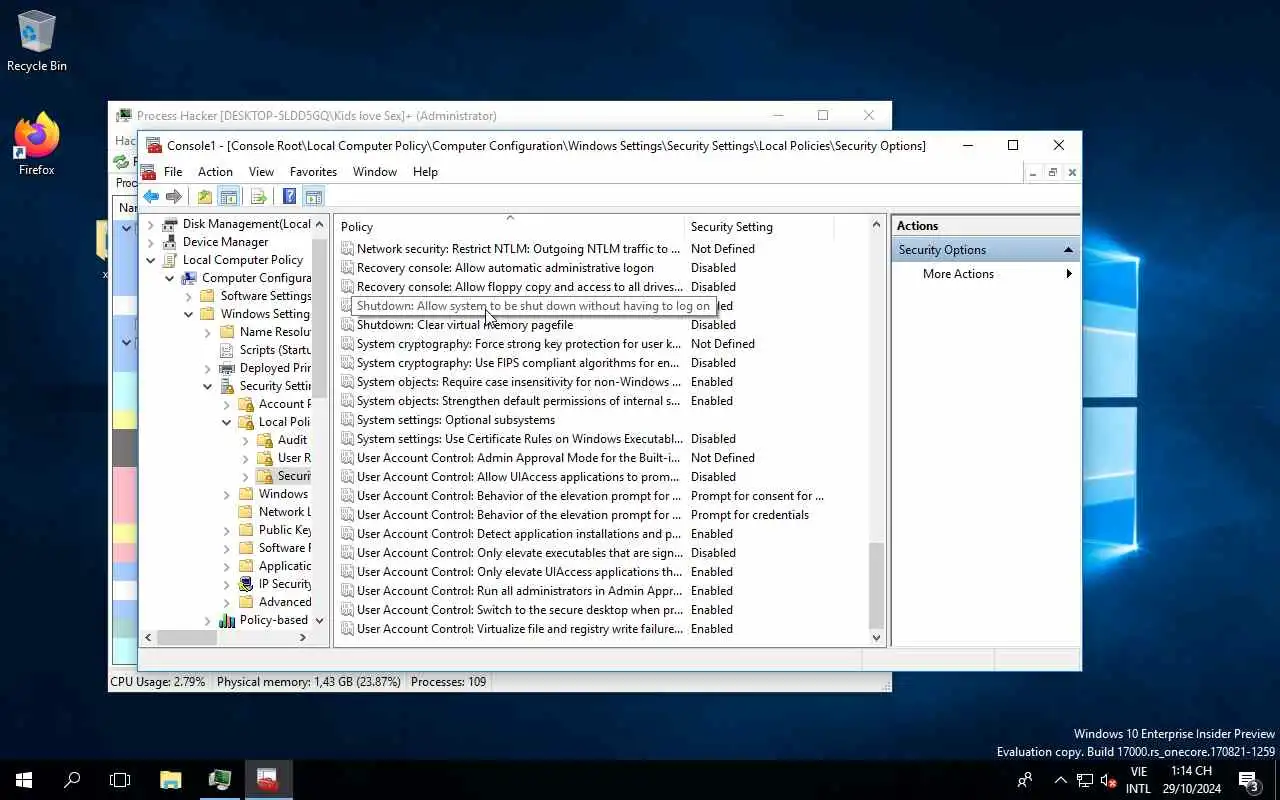Click the IP Security node icon
This screenshot has height=800, width=1280.
[246, 584]
